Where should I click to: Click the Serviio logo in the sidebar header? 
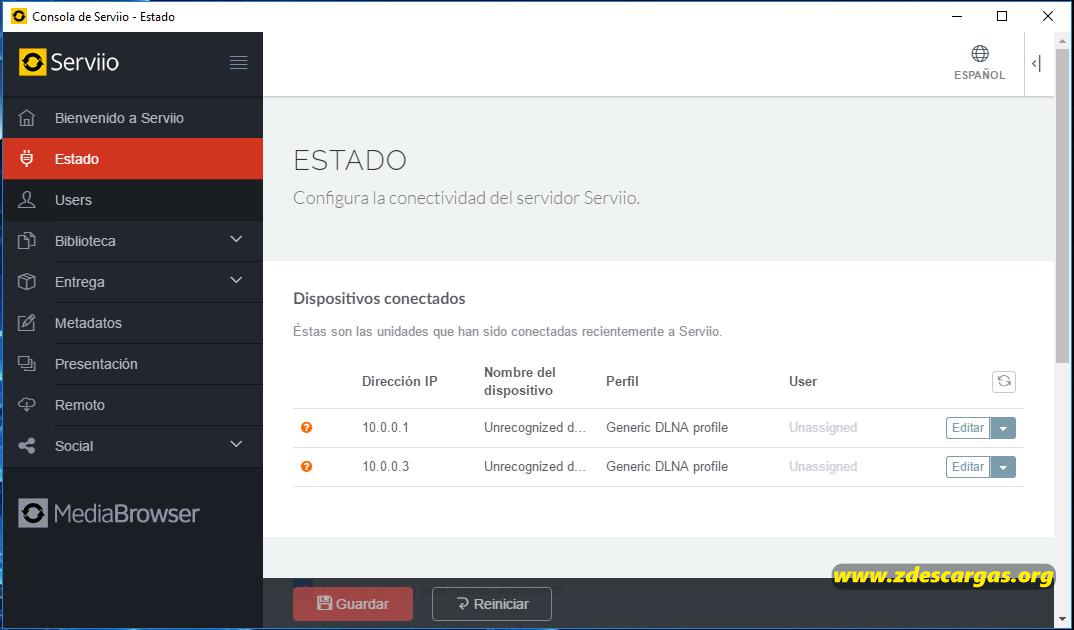(x=68, y=62)
